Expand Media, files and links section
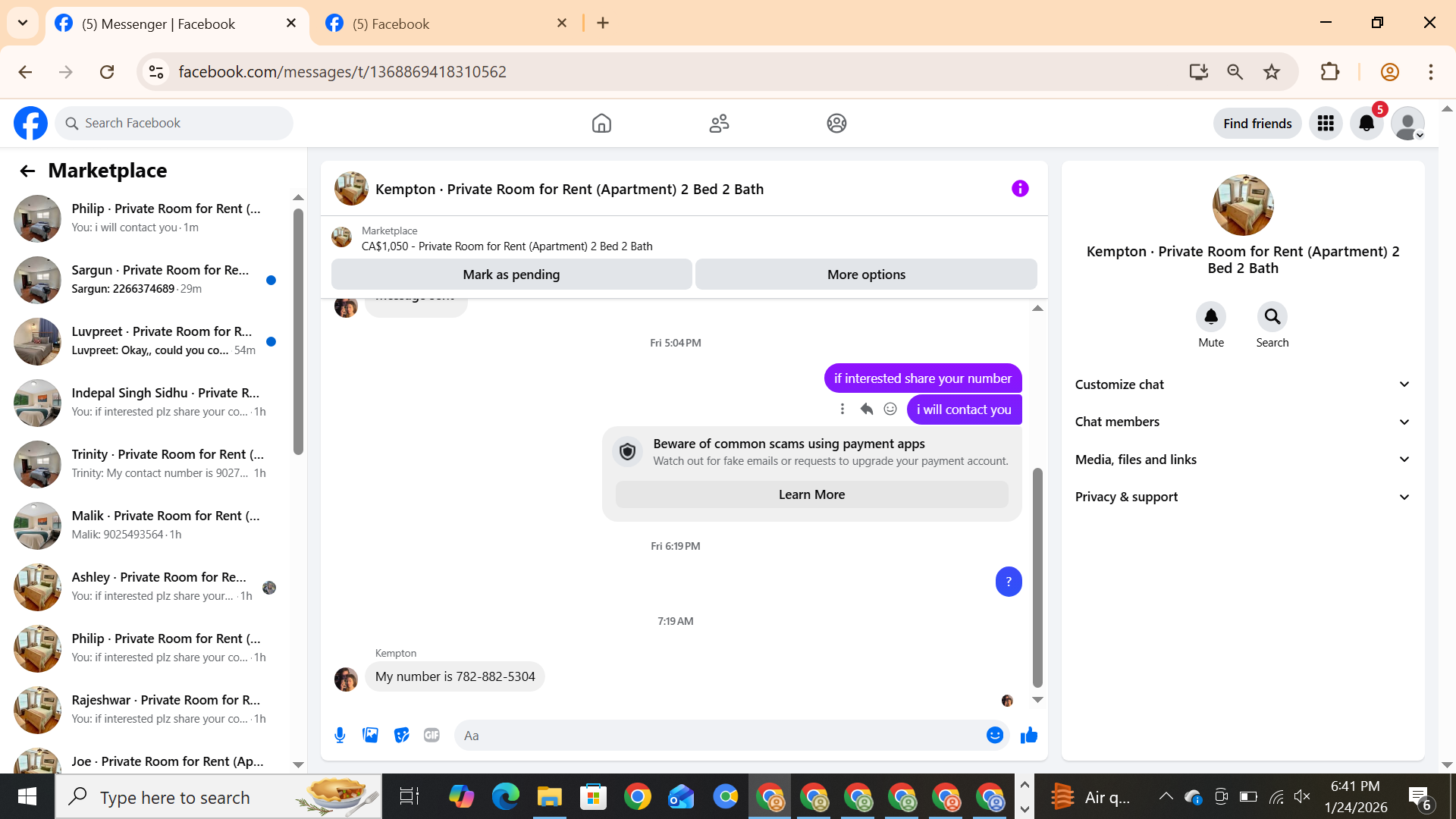Image resolution: width=1456 pixels, height=819 pixels. 1242,460
